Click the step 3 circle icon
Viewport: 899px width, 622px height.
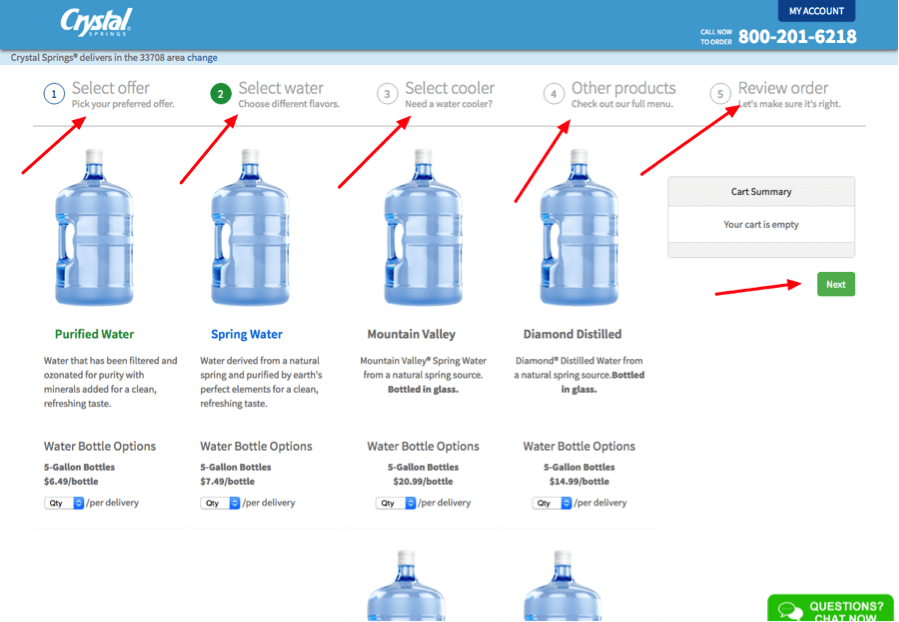tap(387, 94)
